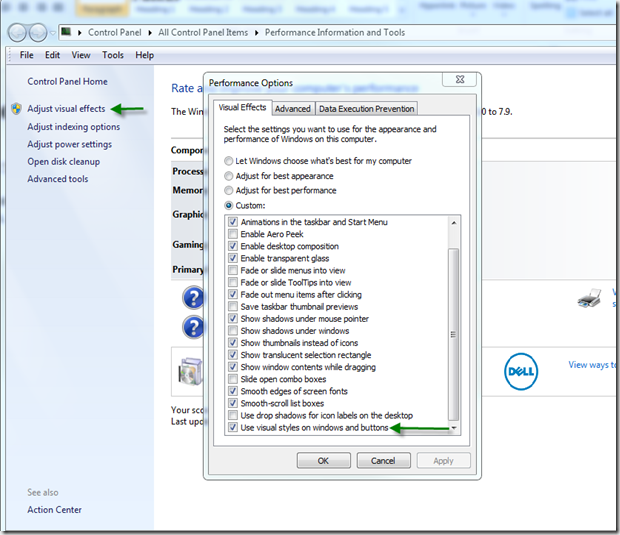Enable the Aero Peek checkbox

[x=233, y=234]
